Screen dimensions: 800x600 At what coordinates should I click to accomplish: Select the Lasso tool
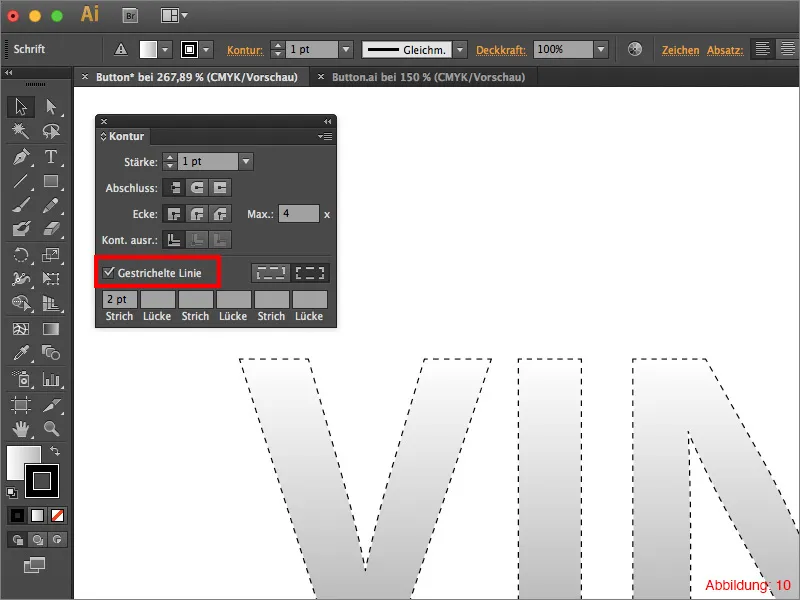click(51, 131)
